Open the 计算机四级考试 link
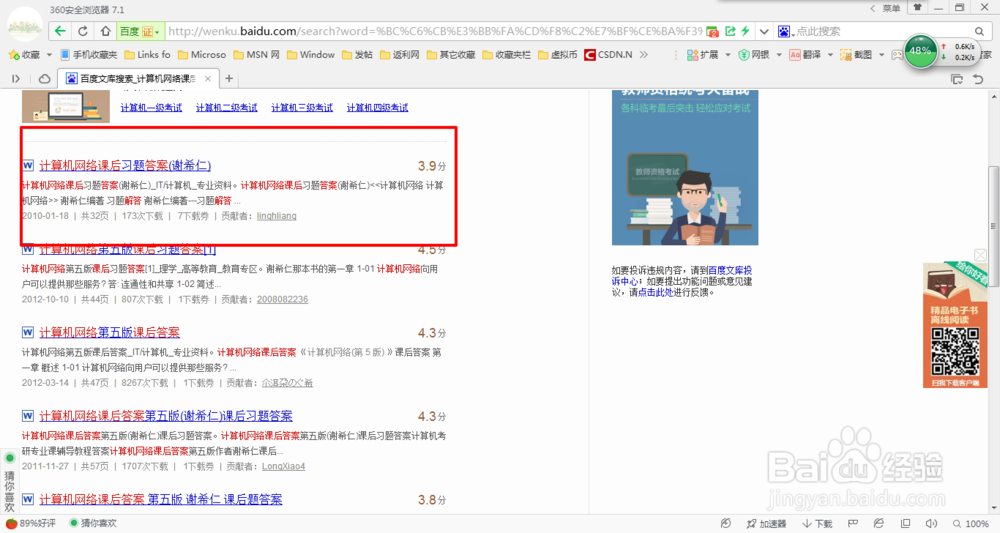The image size is (1000, 533). [x=378, y=108]
